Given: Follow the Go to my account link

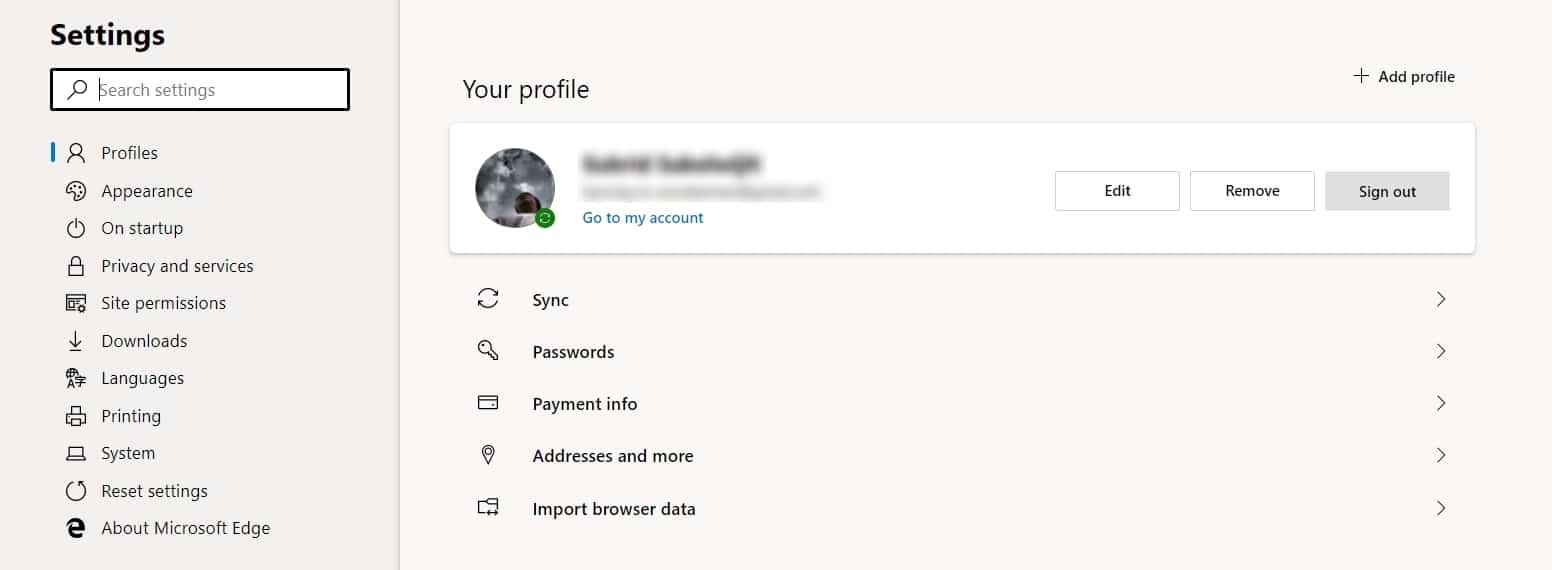Looking at the screenshot, I should click(643, 218).
